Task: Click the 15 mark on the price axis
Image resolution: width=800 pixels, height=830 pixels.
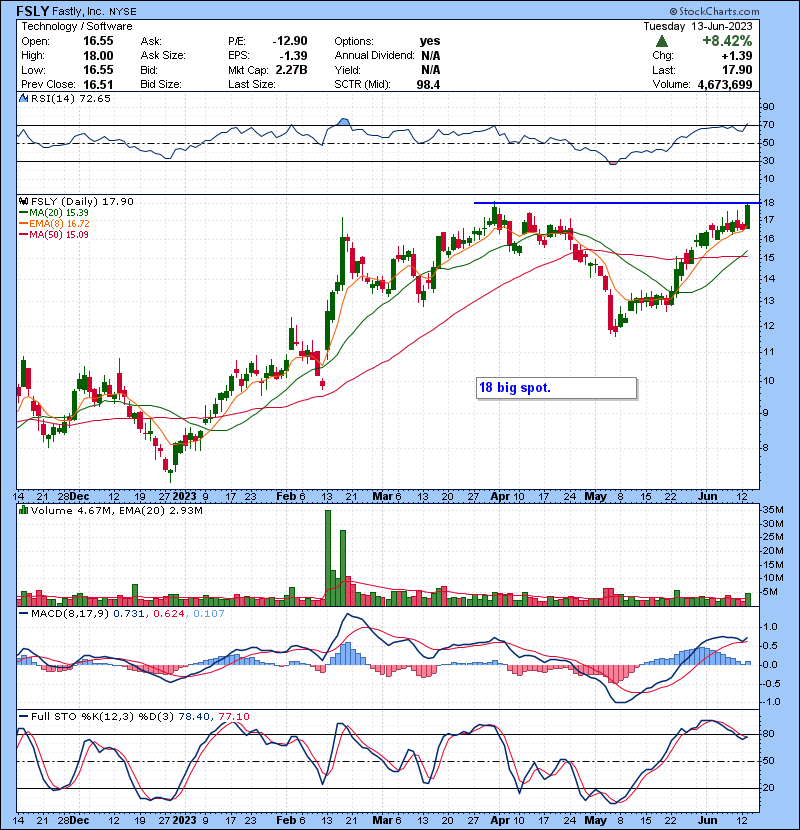Action: (769, 258)
